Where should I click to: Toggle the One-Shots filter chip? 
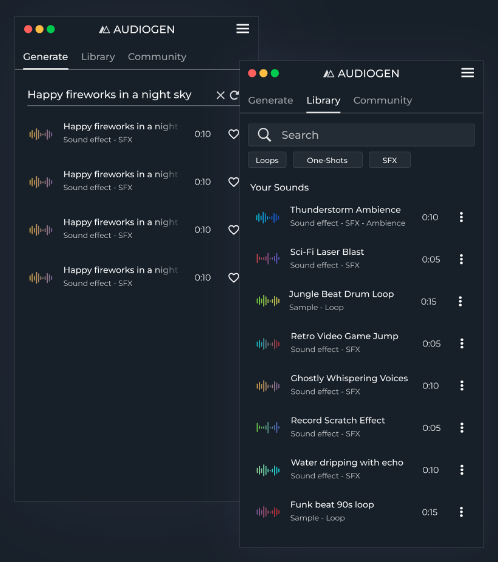327,160
